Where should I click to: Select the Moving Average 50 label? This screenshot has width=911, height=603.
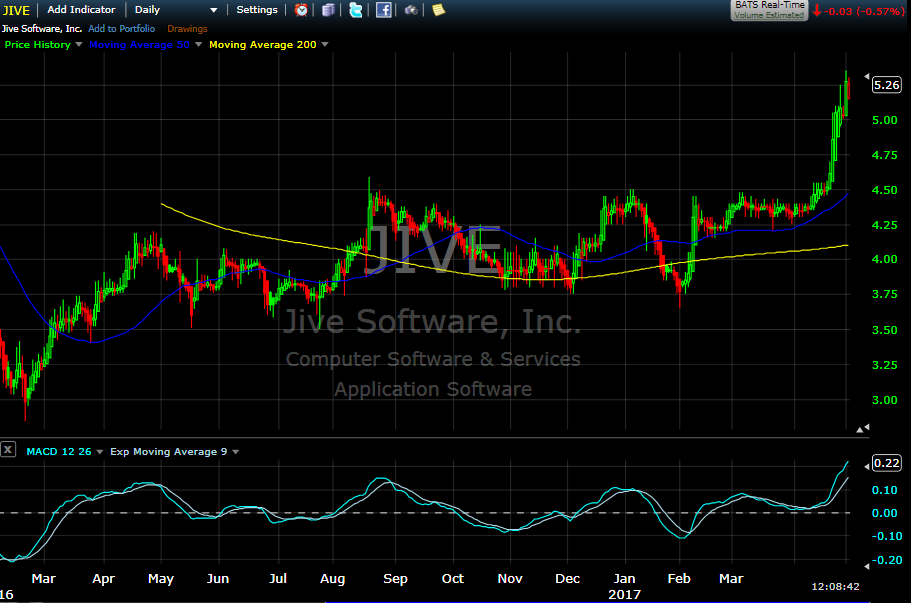[x=139, y=44]
